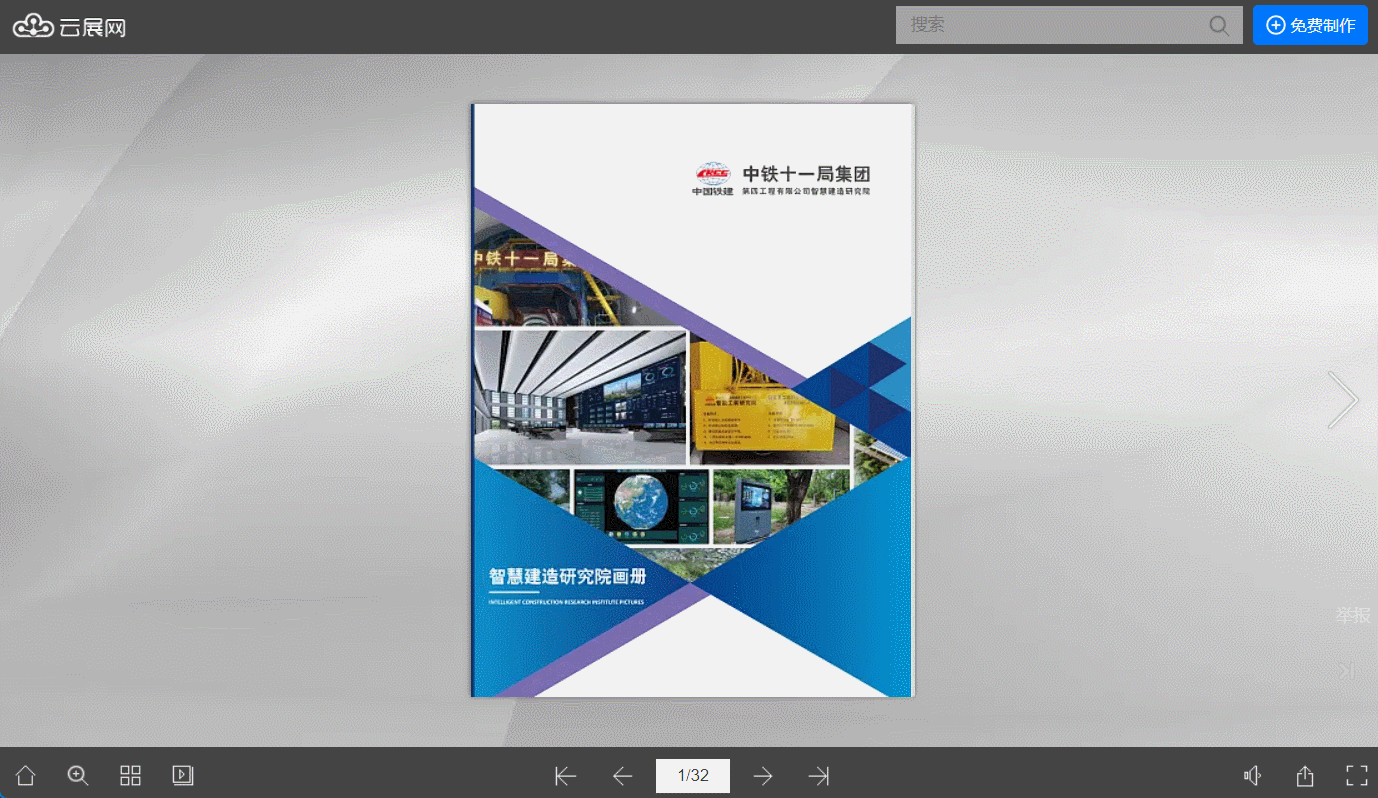Click the share icon
The width and height of the screenshot is (1378, 798).
click(x=1305, y=775)
